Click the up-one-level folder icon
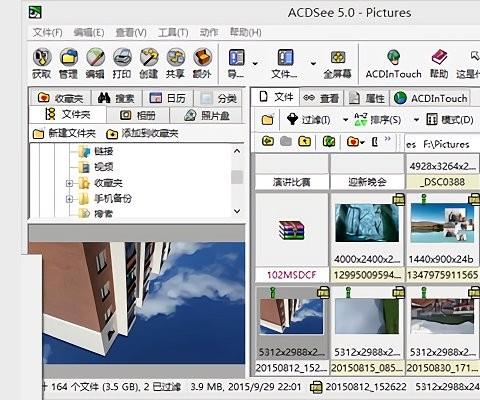This screenshot has height=400, width=480. [304, 142]
